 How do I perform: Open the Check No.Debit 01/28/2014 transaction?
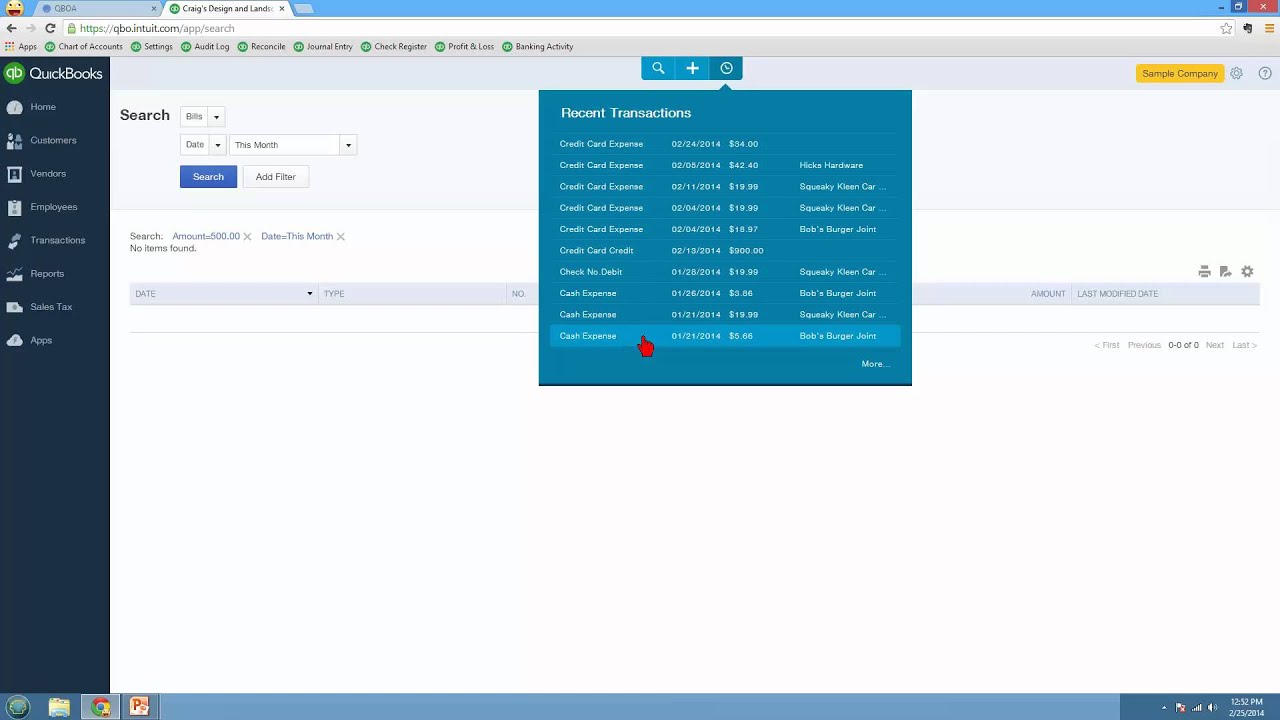725,272
